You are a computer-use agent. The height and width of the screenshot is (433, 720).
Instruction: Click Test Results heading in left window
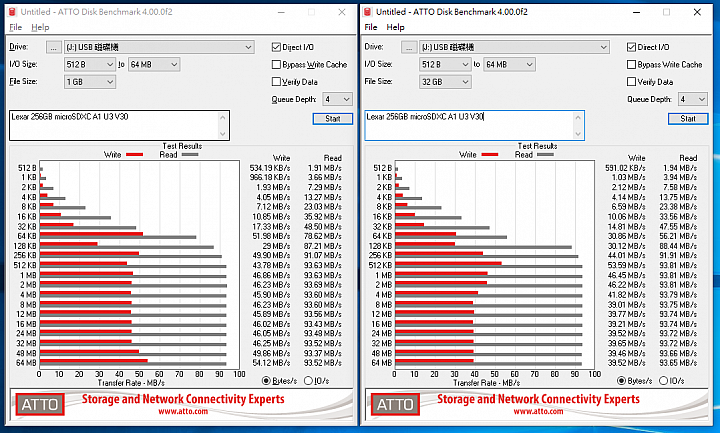tap(182, 146)
